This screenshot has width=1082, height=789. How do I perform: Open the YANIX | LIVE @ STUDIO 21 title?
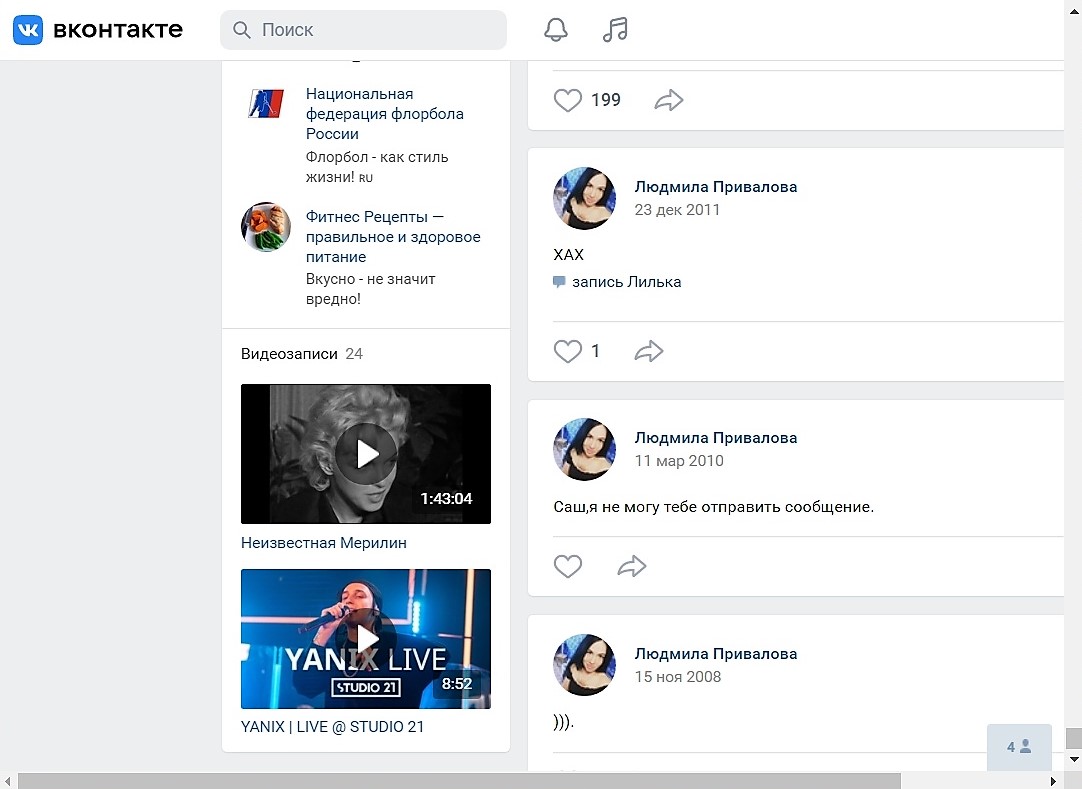point(332,727)
